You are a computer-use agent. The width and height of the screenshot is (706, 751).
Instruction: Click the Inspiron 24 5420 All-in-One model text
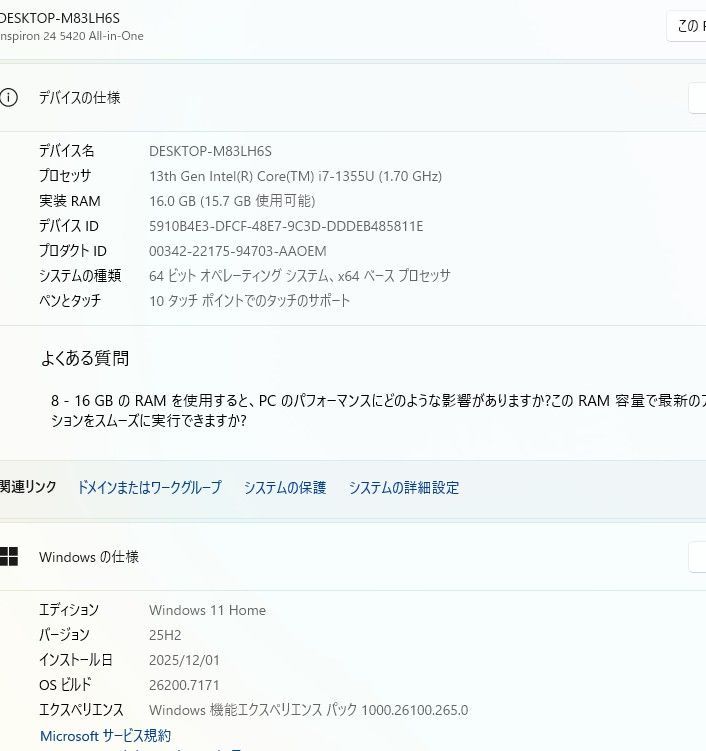pos(71,36)
